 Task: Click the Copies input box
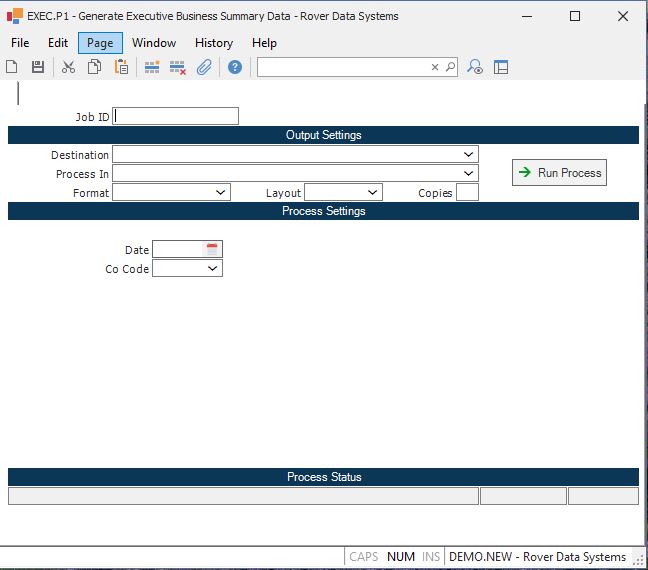click(467, 192)
